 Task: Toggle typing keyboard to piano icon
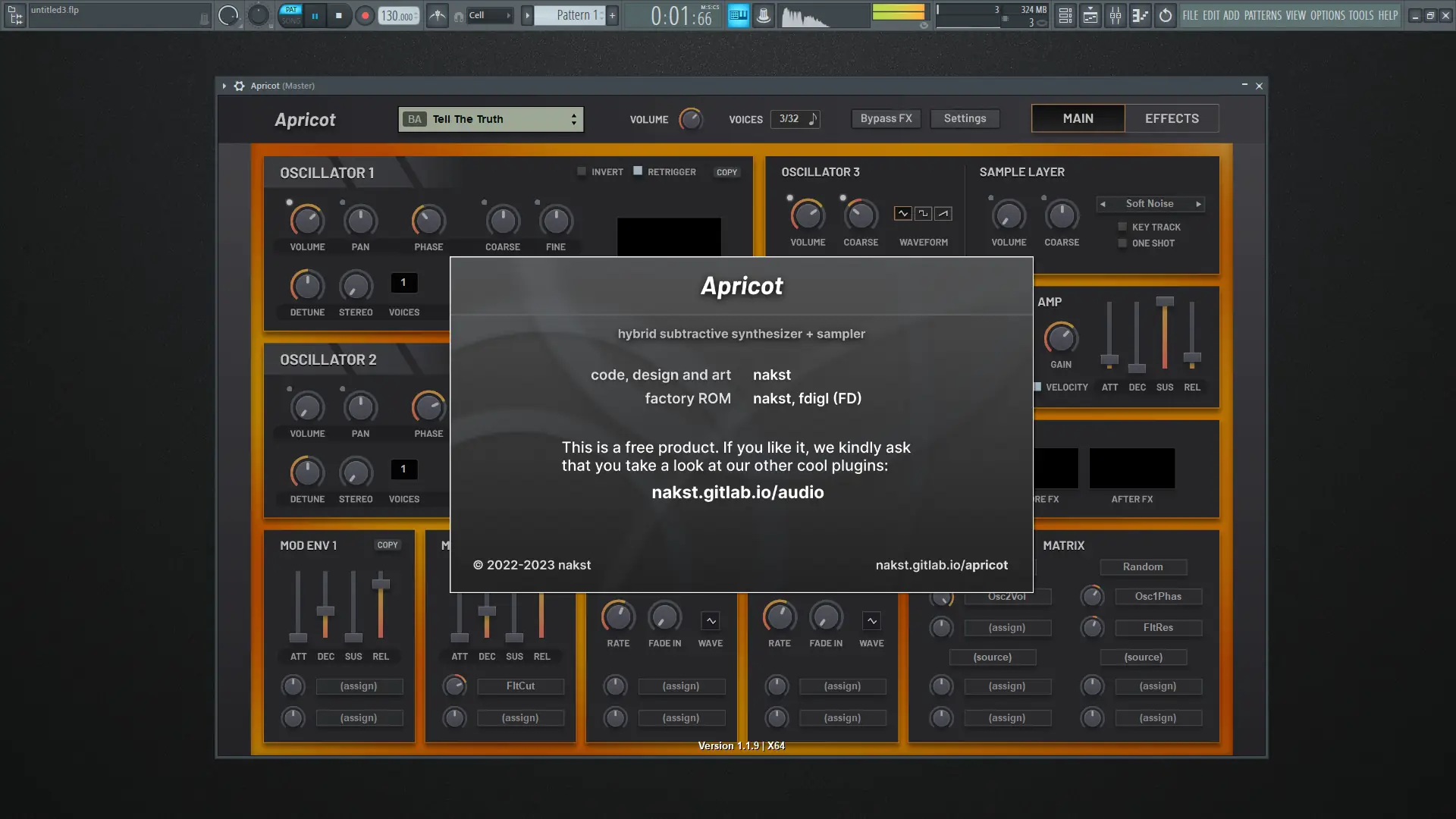[739, 15]
